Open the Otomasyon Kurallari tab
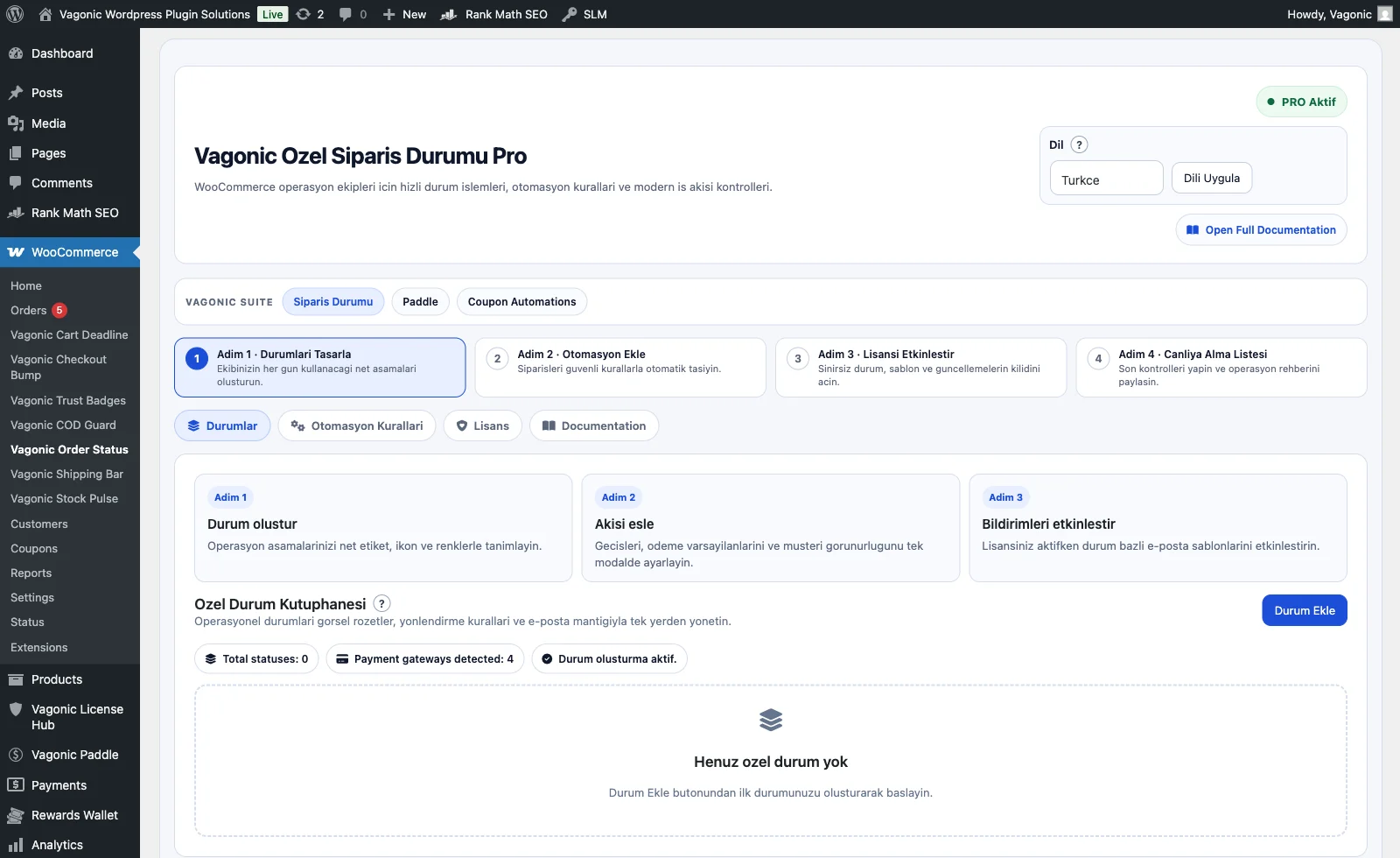Screen dimensions: 1400x858 pyautogui.click(x=357, y=425)
